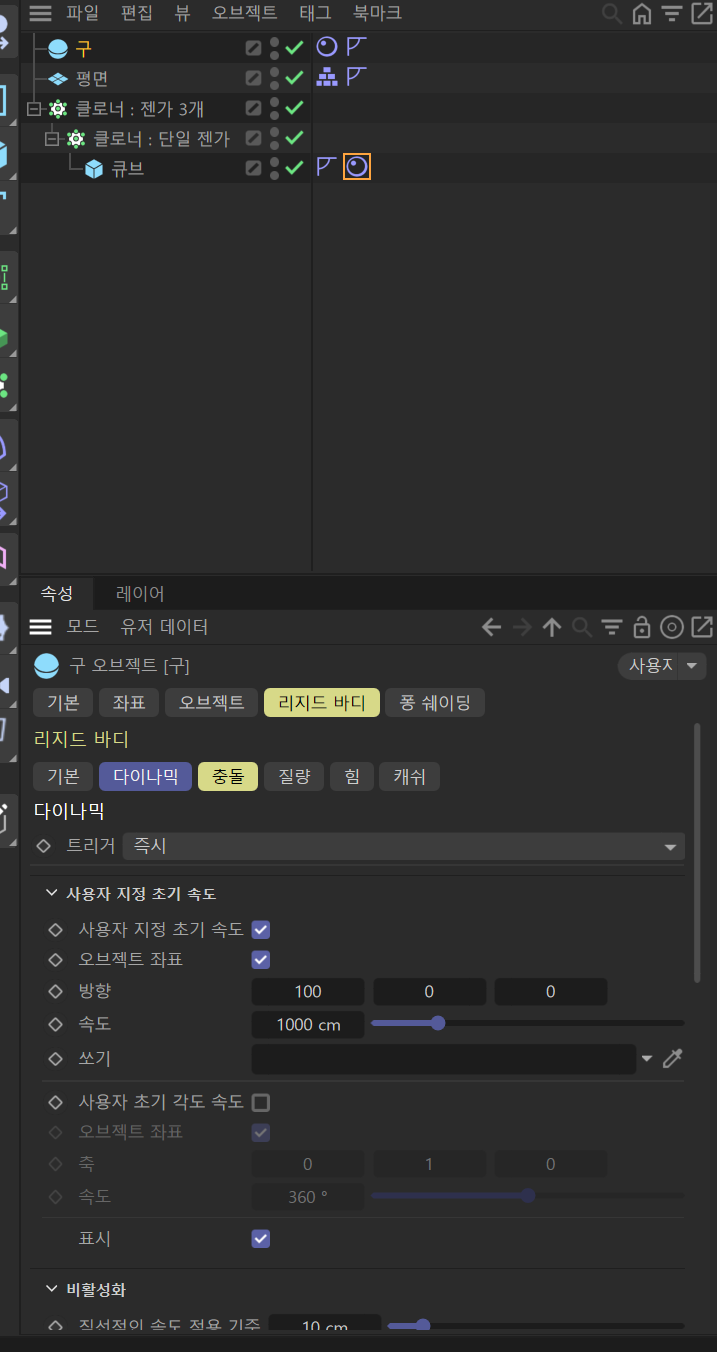717x1352 pixels.
Task: Click the 속도 input showing 1000 cm
Action: point(308,1025)
